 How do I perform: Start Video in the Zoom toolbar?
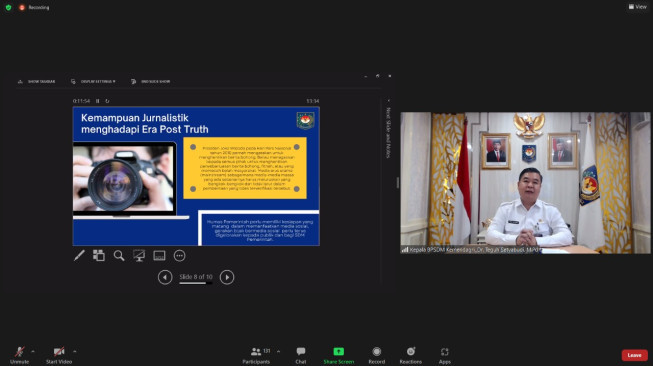click(59, 355)
